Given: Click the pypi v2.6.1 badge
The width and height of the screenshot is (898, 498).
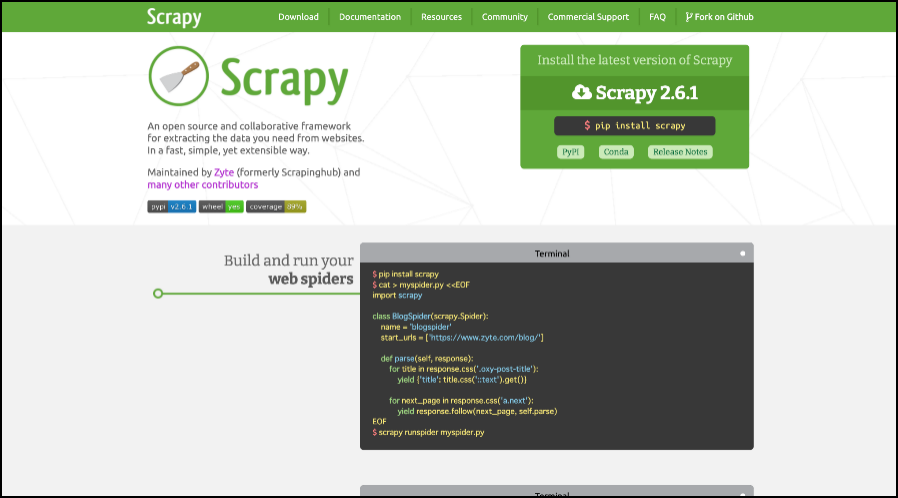Looking at the screenshot, I should [172, 207].
